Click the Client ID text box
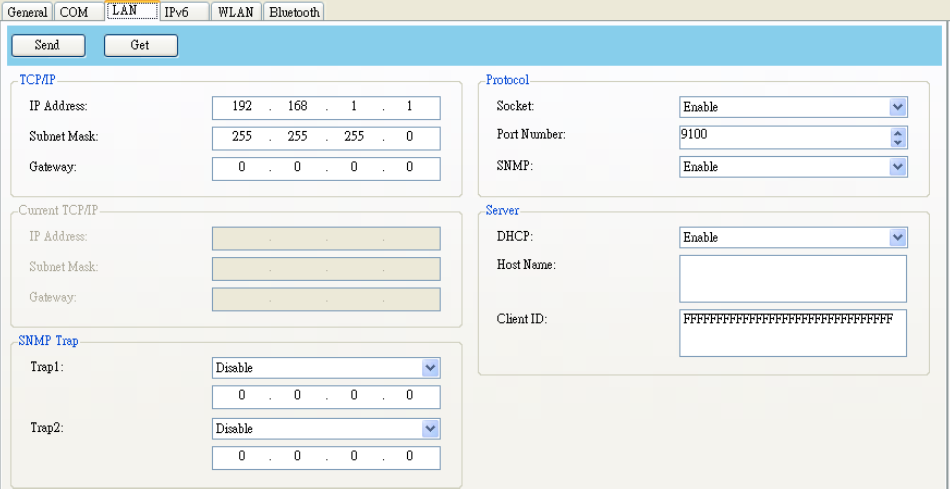 (x=793, y=333)
